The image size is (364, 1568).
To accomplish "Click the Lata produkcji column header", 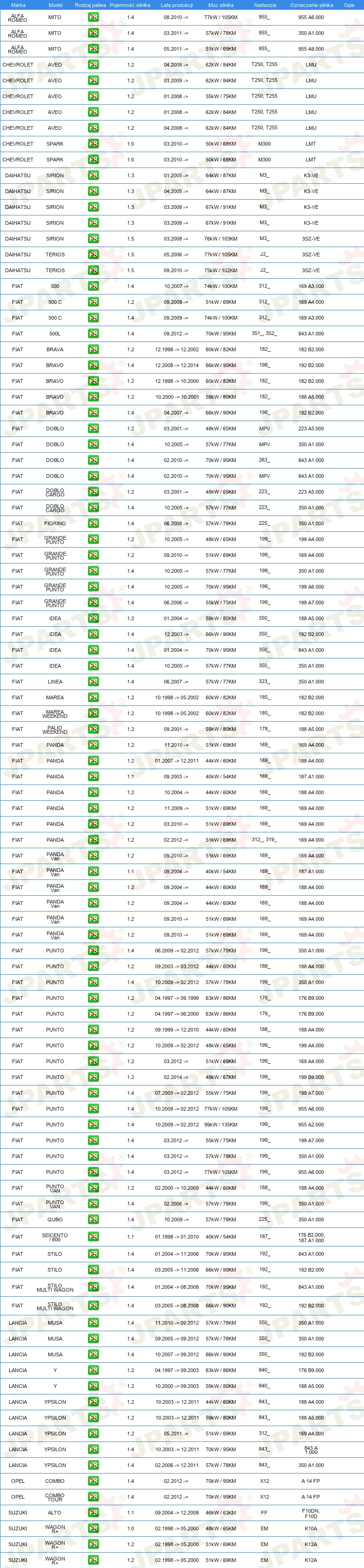I will coord(176,5).
